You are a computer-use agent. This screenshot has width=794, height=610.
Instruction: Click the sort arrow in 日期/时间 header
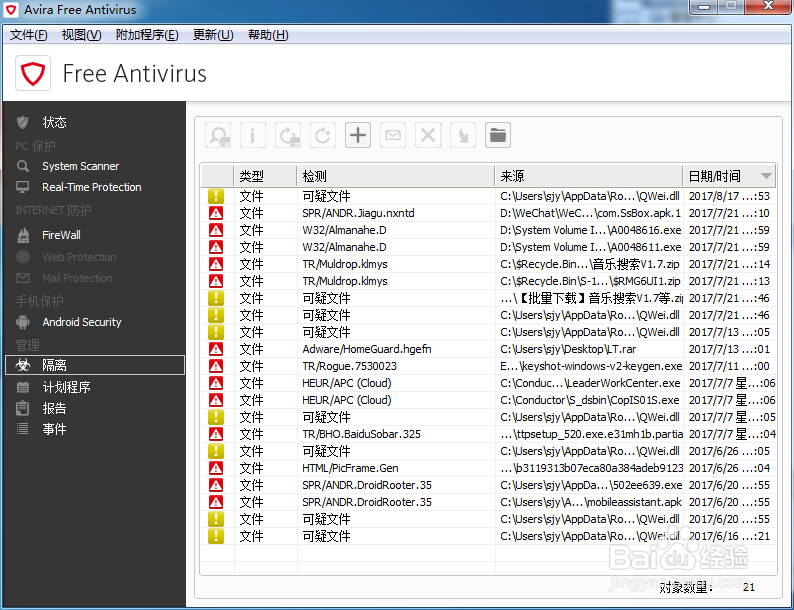click(x=766, y=176)
